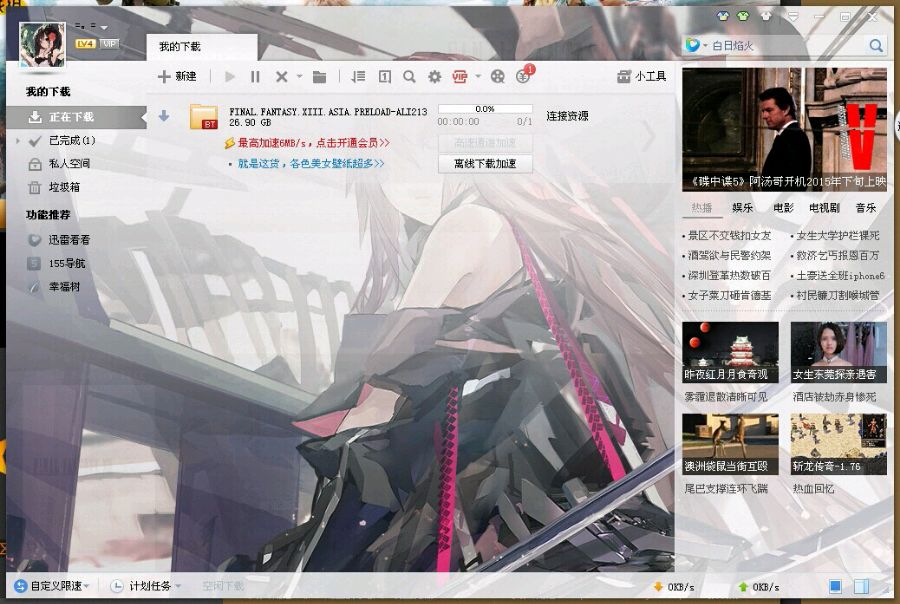Open the 昨夜红月月食奇观 thumbnail
This screenshot has height=604, width=900.
coord(730,352)
